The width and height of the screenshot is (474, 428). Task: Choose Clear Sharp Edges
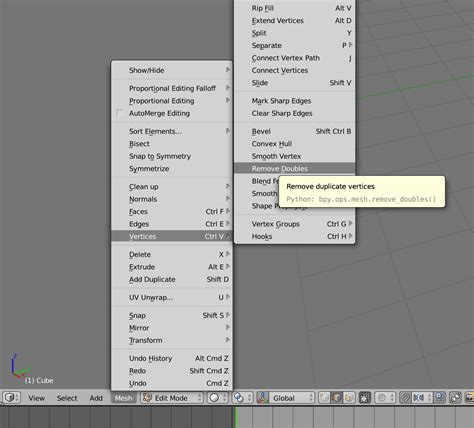[x=295, y=113]
